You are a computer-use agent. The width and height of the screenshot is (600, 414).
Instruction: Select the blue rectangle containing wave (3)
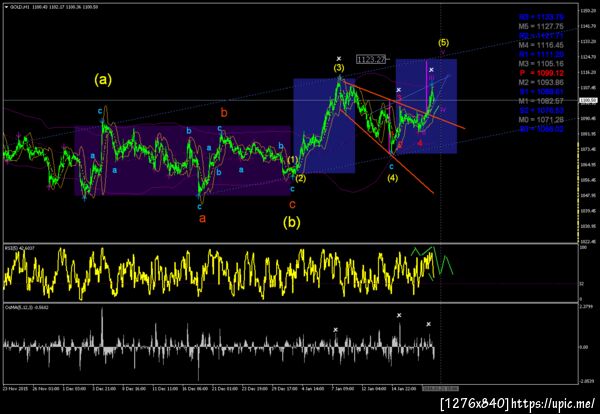click(324, 126)
